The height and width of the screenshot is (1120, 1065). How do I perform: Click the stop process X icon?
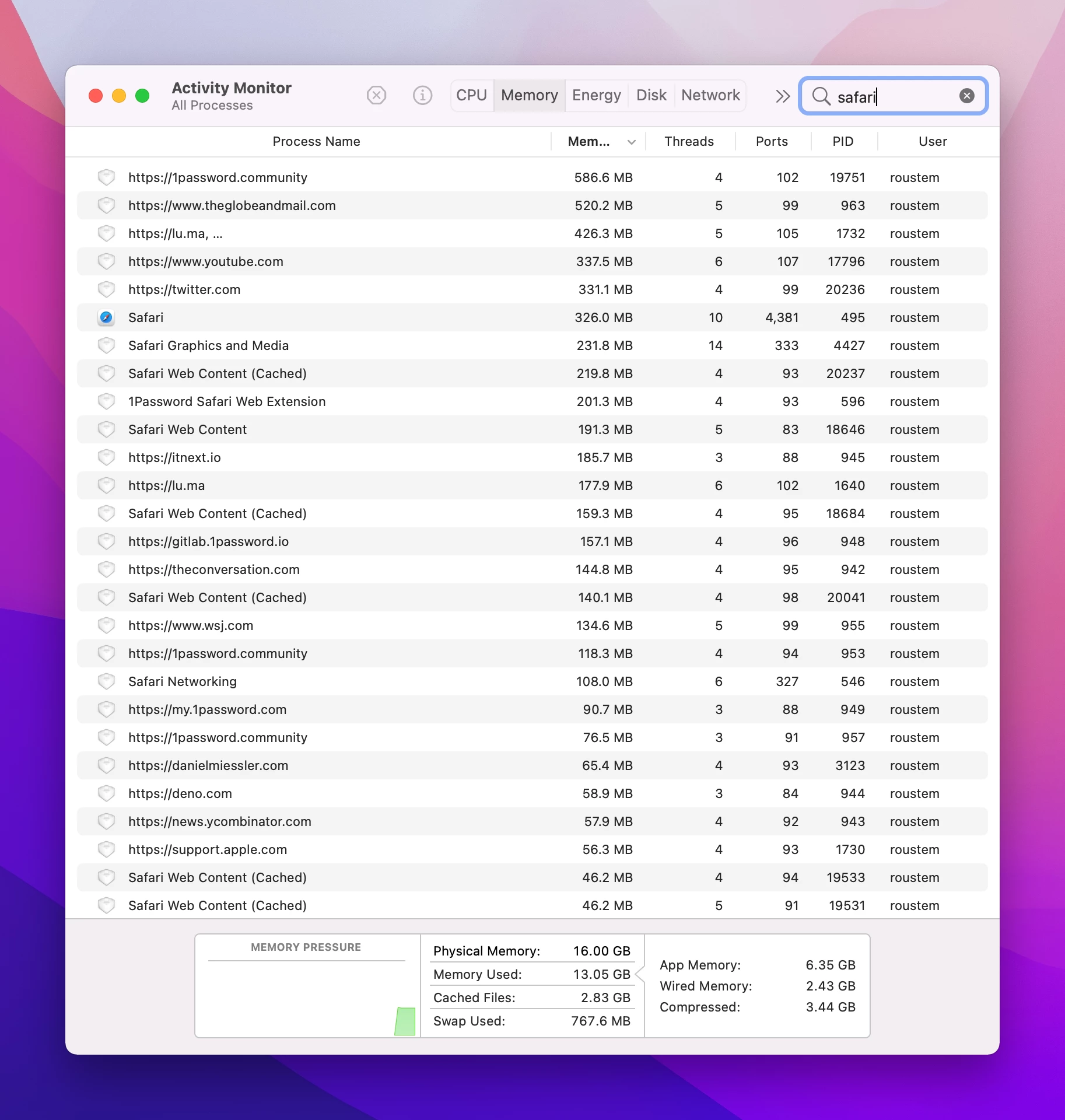(377, 95)
